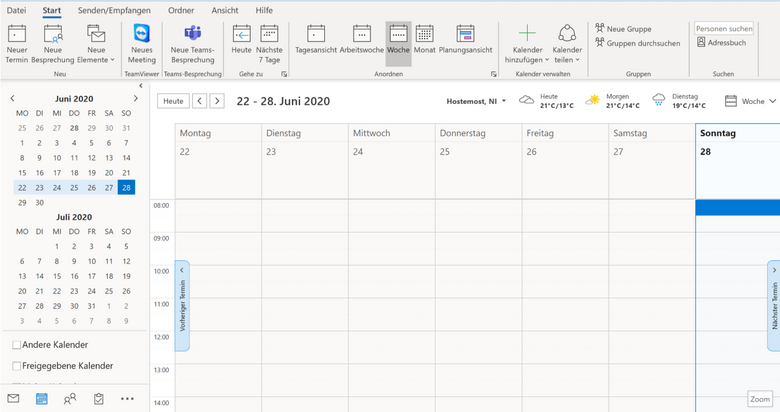This screenshot has height=412, width=780.
Task: Open People view in bottom navigation
Action: pos(69,398)
